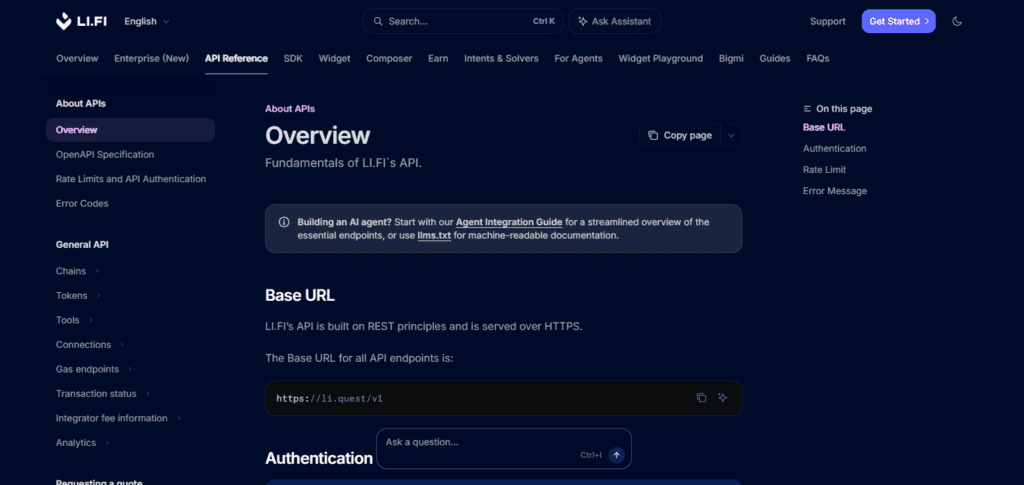Screen dimensions: 1024x485
Task: Click the Support link
Action: click(828, 21)
